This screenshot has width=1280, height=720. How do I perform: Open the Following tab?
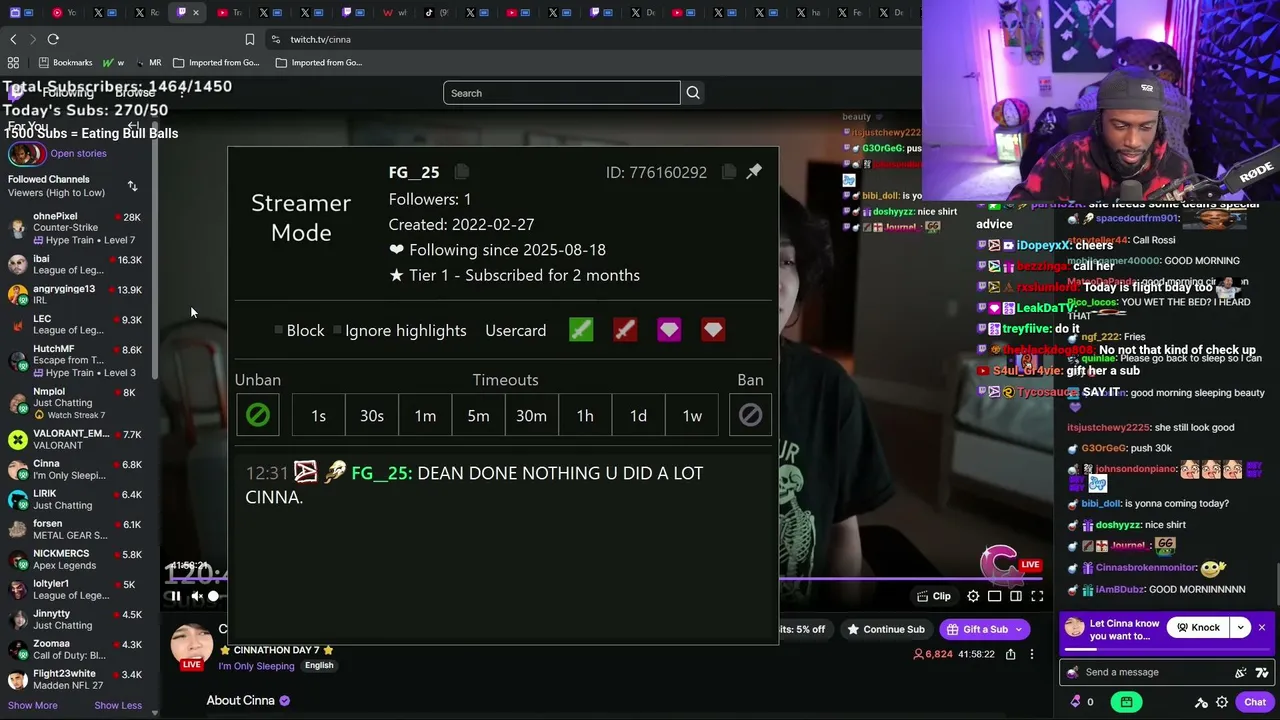coord(68,93)
